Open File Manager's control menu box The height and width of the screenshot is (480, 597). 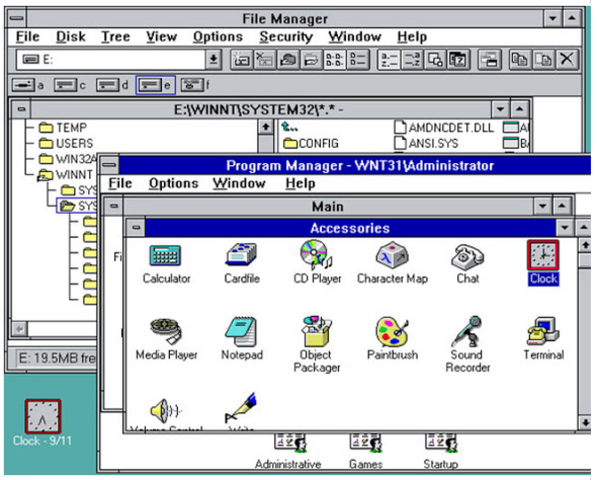click(x=17, y=18)
